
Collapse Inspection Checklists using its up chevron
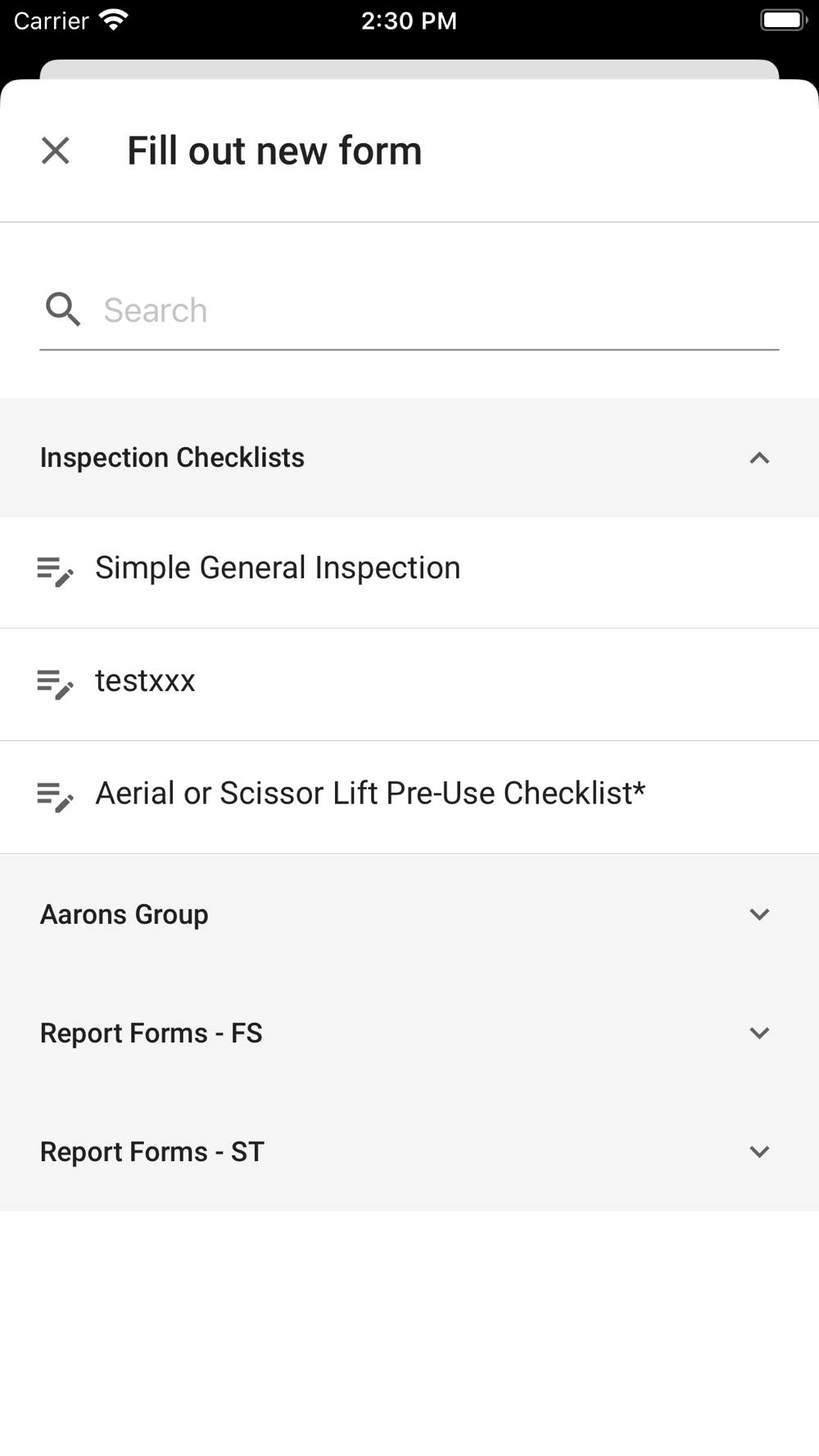pyautogui.click(x=759, y=458)
